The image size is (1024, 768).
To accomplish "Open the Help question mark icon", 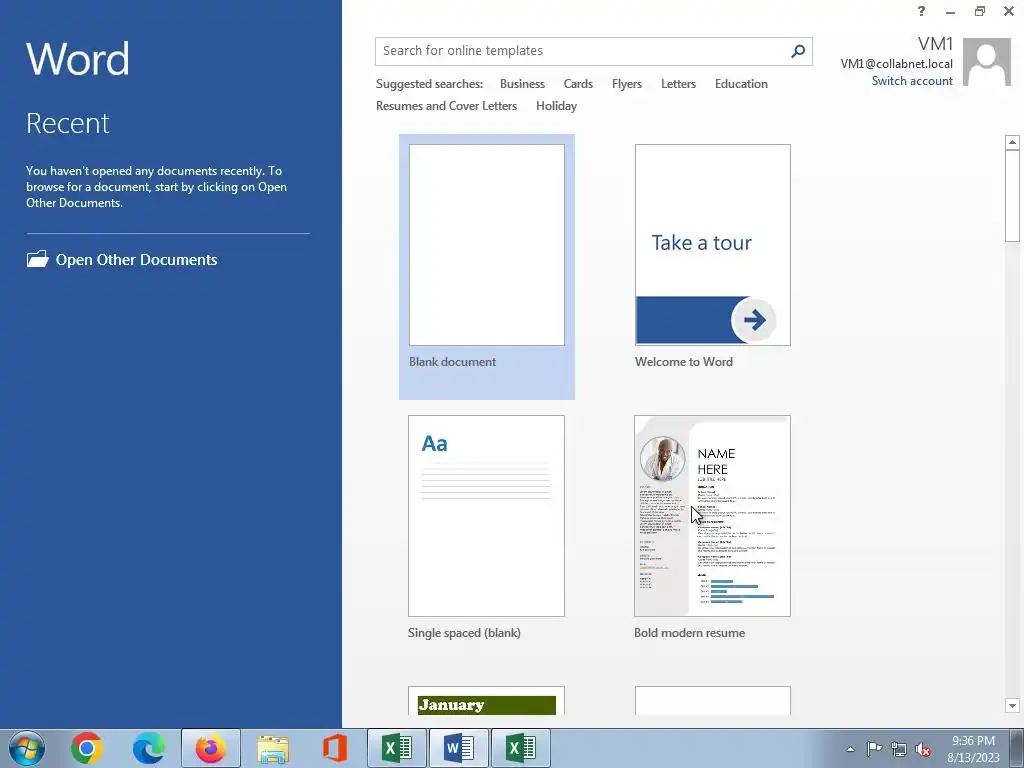I will point(921,11).
